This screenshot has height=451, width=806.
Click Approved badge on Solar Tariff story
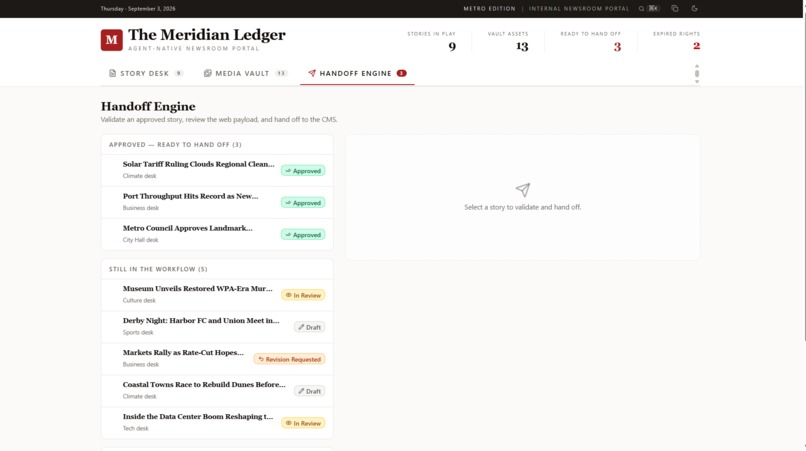[x=303, y=171]
